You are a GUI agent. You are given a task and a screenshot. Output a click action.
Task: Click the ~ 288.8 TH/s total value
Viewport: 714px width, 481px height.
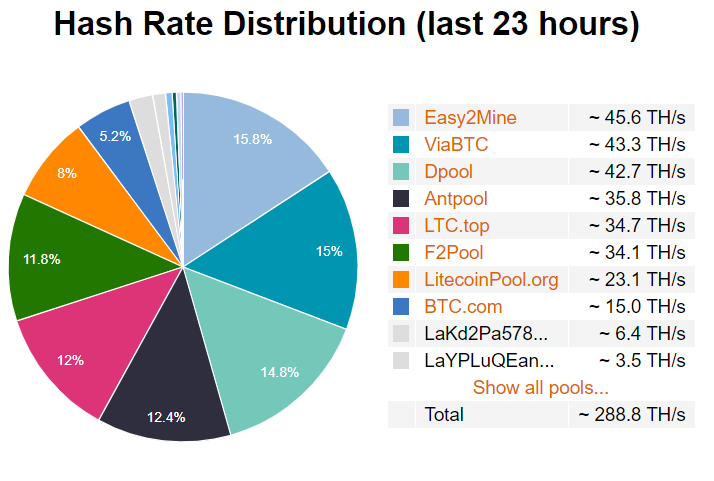(632, 414)
